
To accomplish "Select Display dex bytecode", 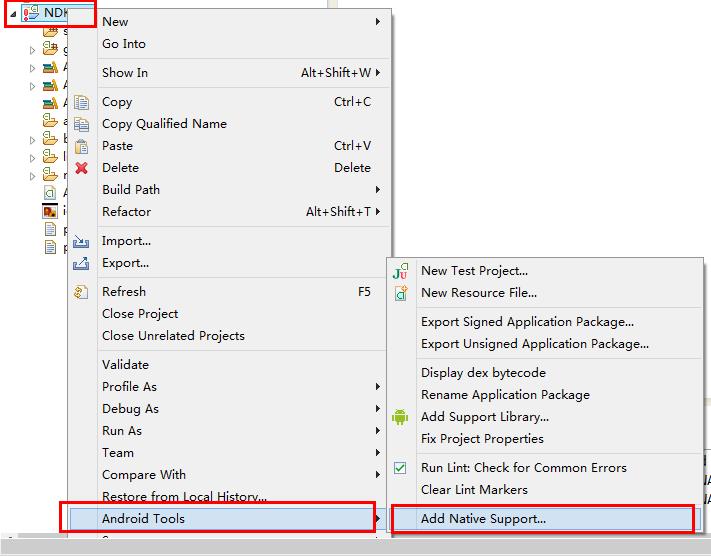I will pos(545,373).
